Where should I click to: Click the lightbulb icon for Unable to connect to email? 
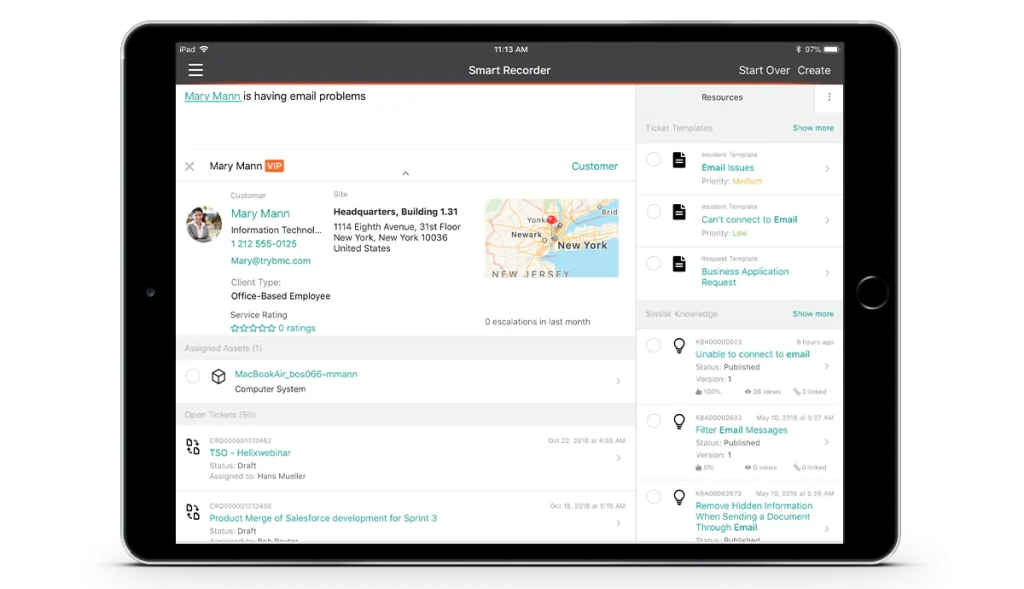(680, 346)
